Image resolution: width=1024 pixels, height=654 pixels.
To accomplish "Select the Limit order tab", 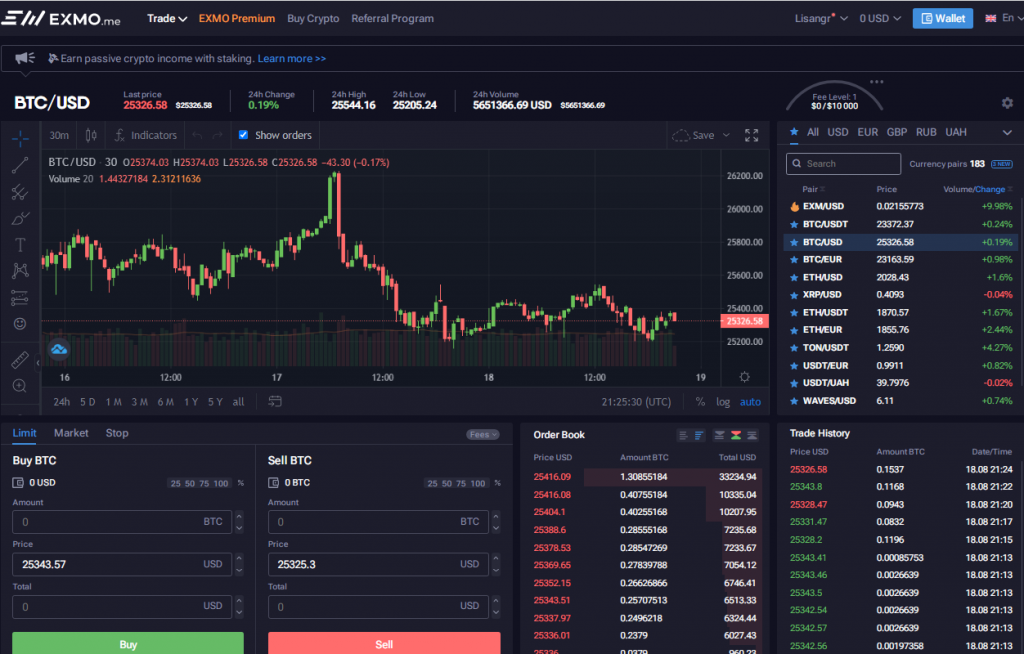I will (x=24, y=433).
